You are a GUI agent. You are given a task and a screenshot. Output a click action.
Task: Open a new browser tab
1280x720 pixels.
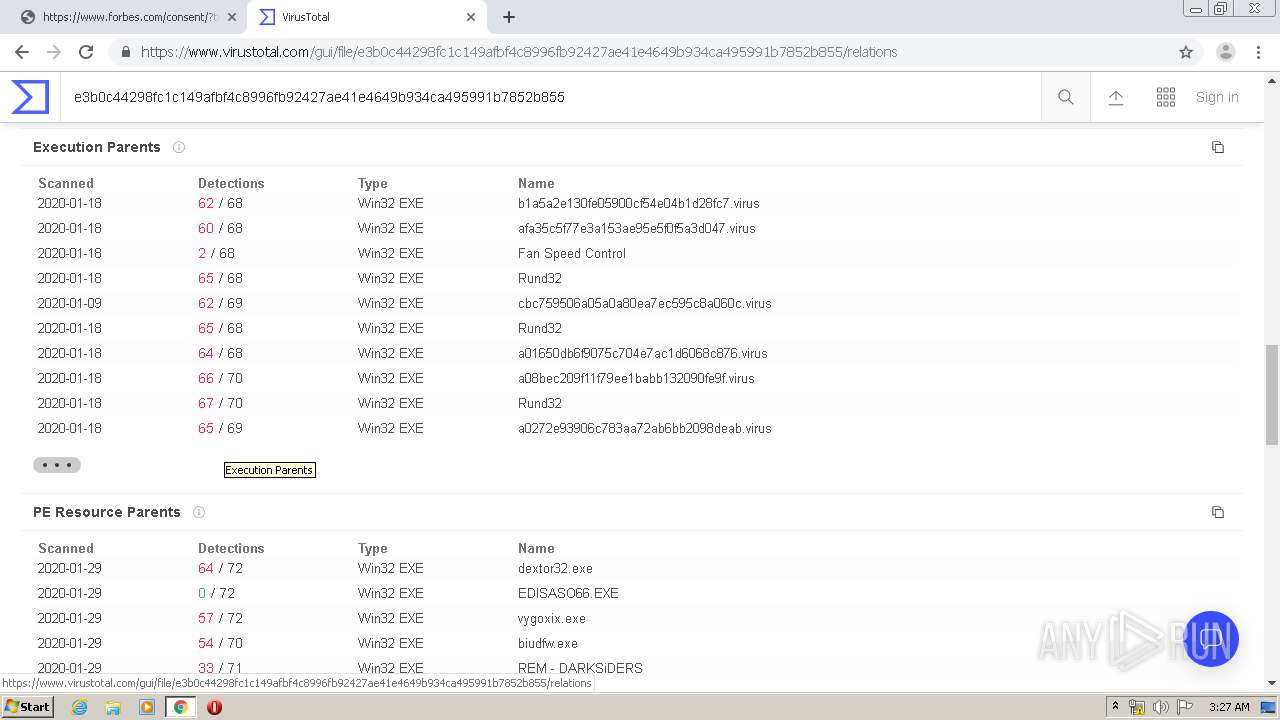click(x=509, y=17)
